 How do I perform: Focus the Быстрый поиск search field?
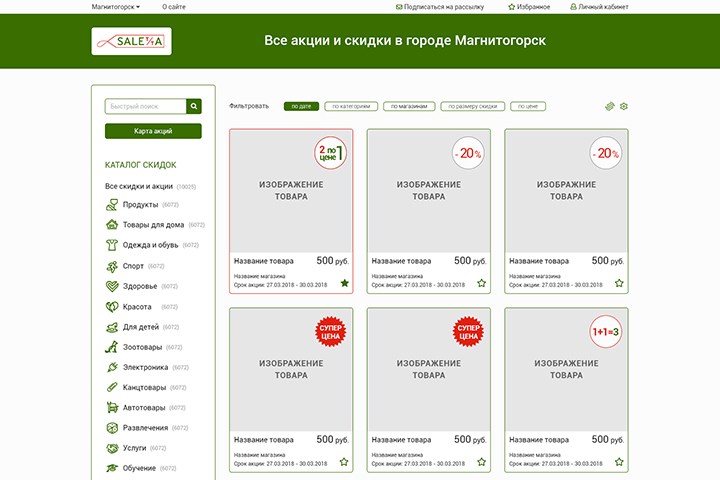click(x=146, y=106)
